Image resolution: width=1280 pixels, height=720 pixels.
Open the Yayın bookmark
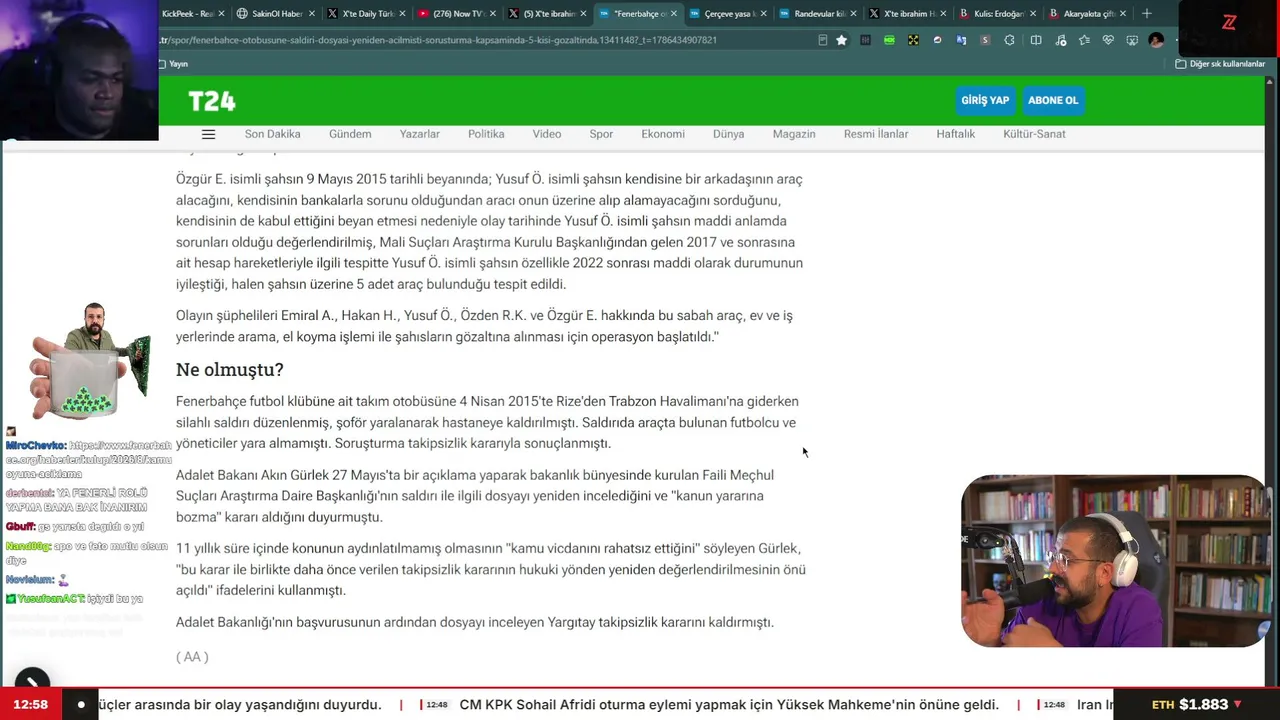(174, 64)
